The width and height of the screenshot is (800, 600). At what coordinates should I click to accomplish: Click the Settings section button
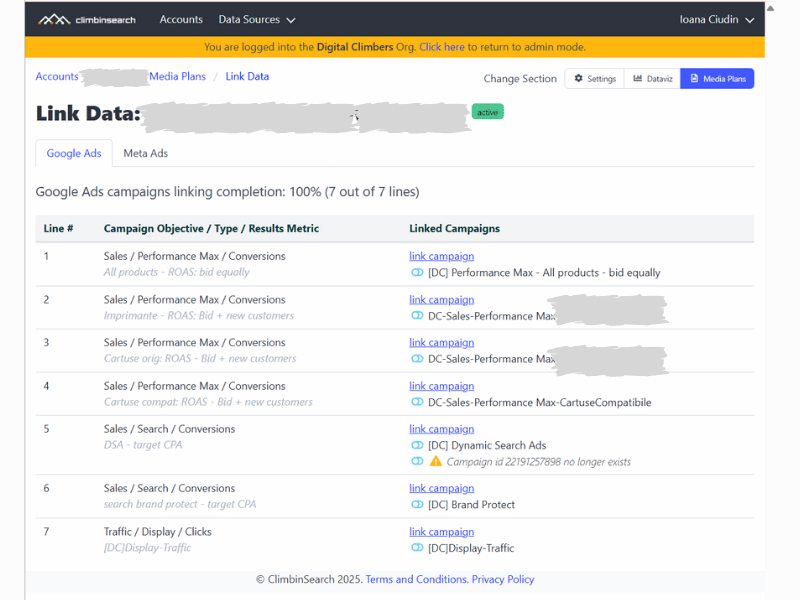click(594, 79)
